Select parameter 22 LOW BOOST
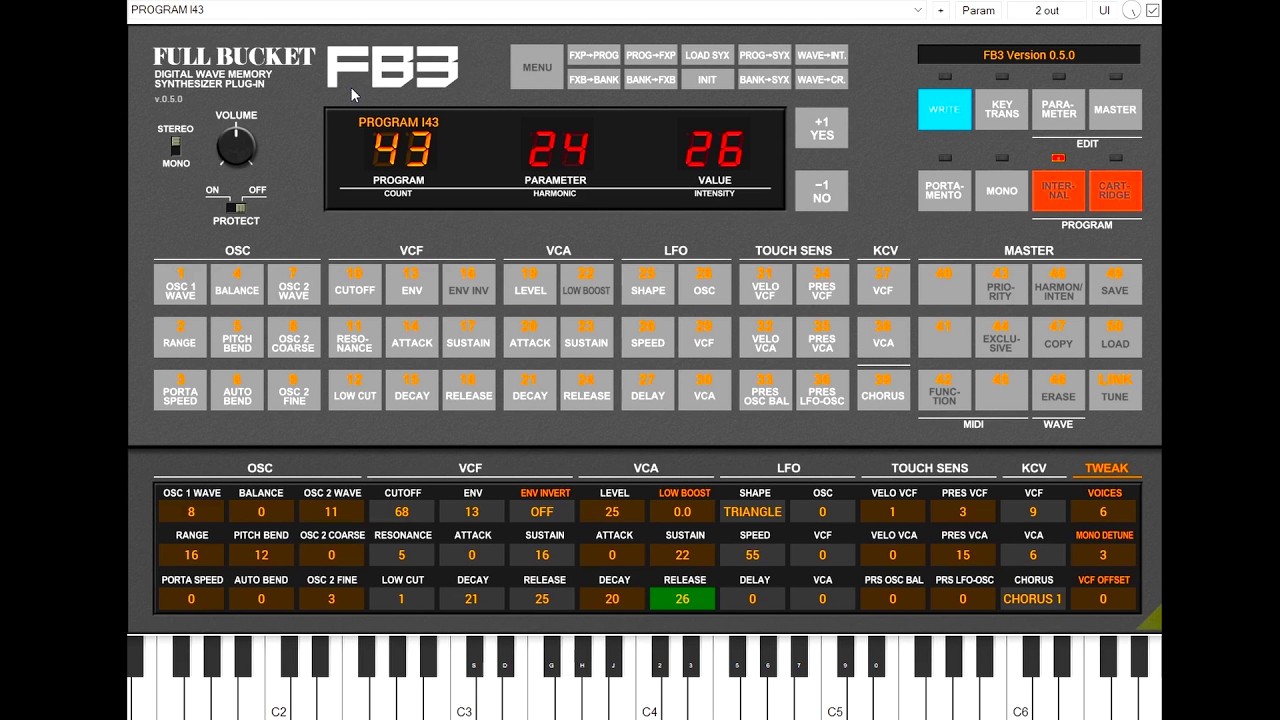 pyautogui.click(x=587, y=284)
